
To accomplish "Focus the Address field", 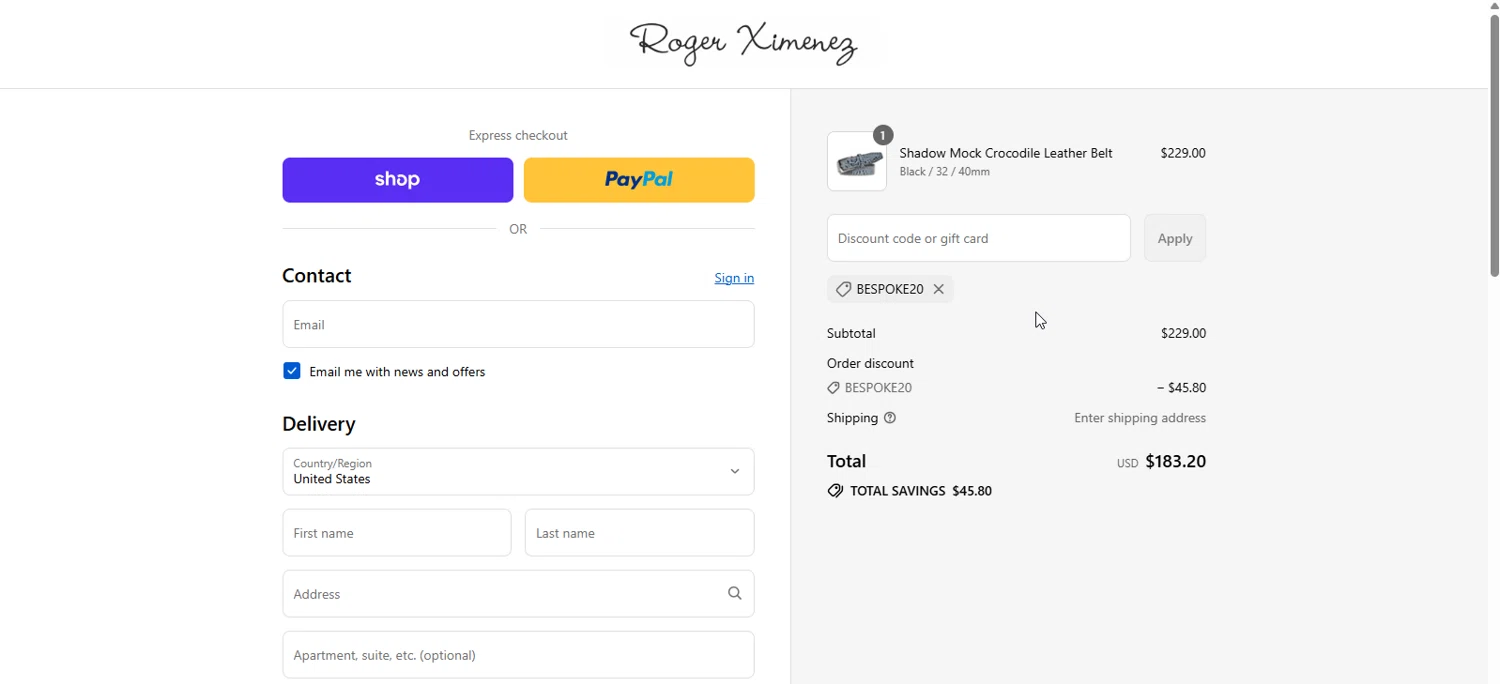I will (x=518, y=594).
